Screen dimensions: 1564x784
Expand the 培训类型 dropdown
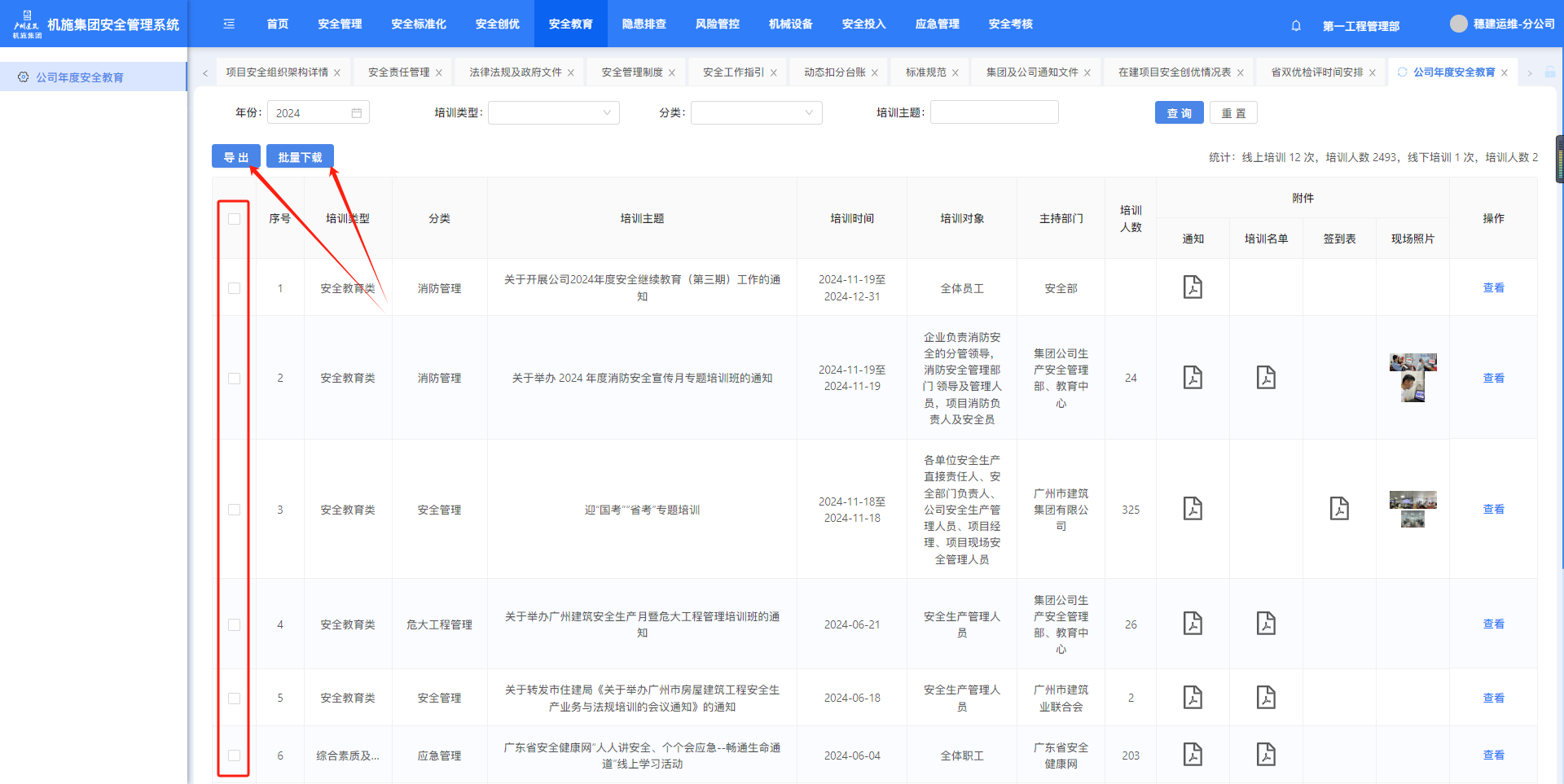pyautogui.click(x=554, y=113)
